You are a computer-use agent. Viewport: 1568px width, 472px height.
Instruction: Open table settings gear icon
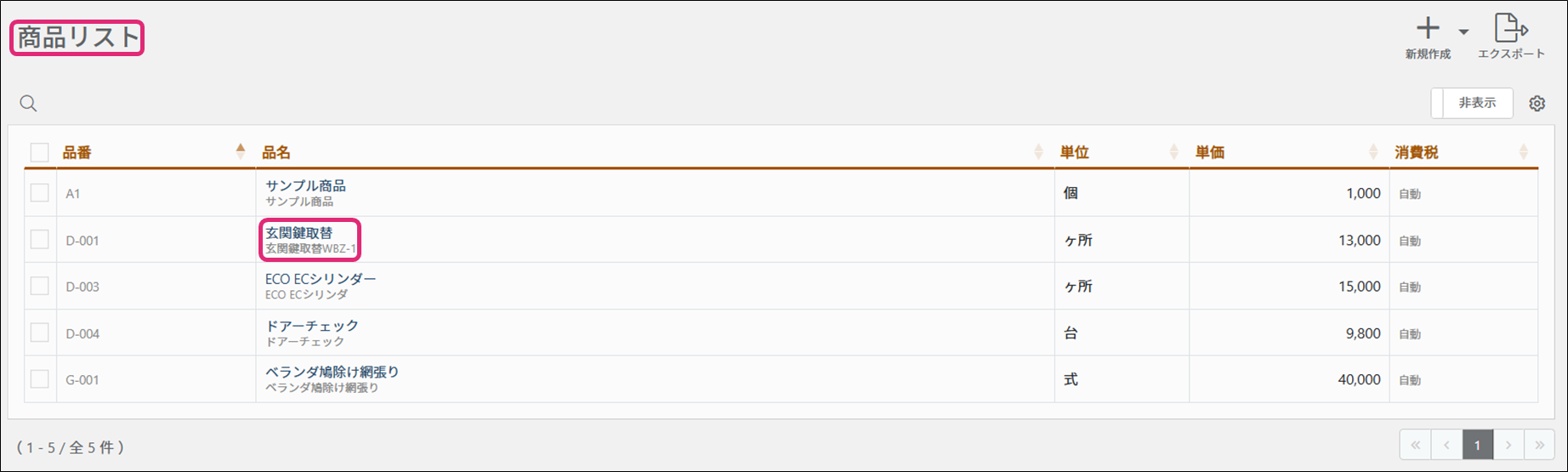pos(1537,104)
